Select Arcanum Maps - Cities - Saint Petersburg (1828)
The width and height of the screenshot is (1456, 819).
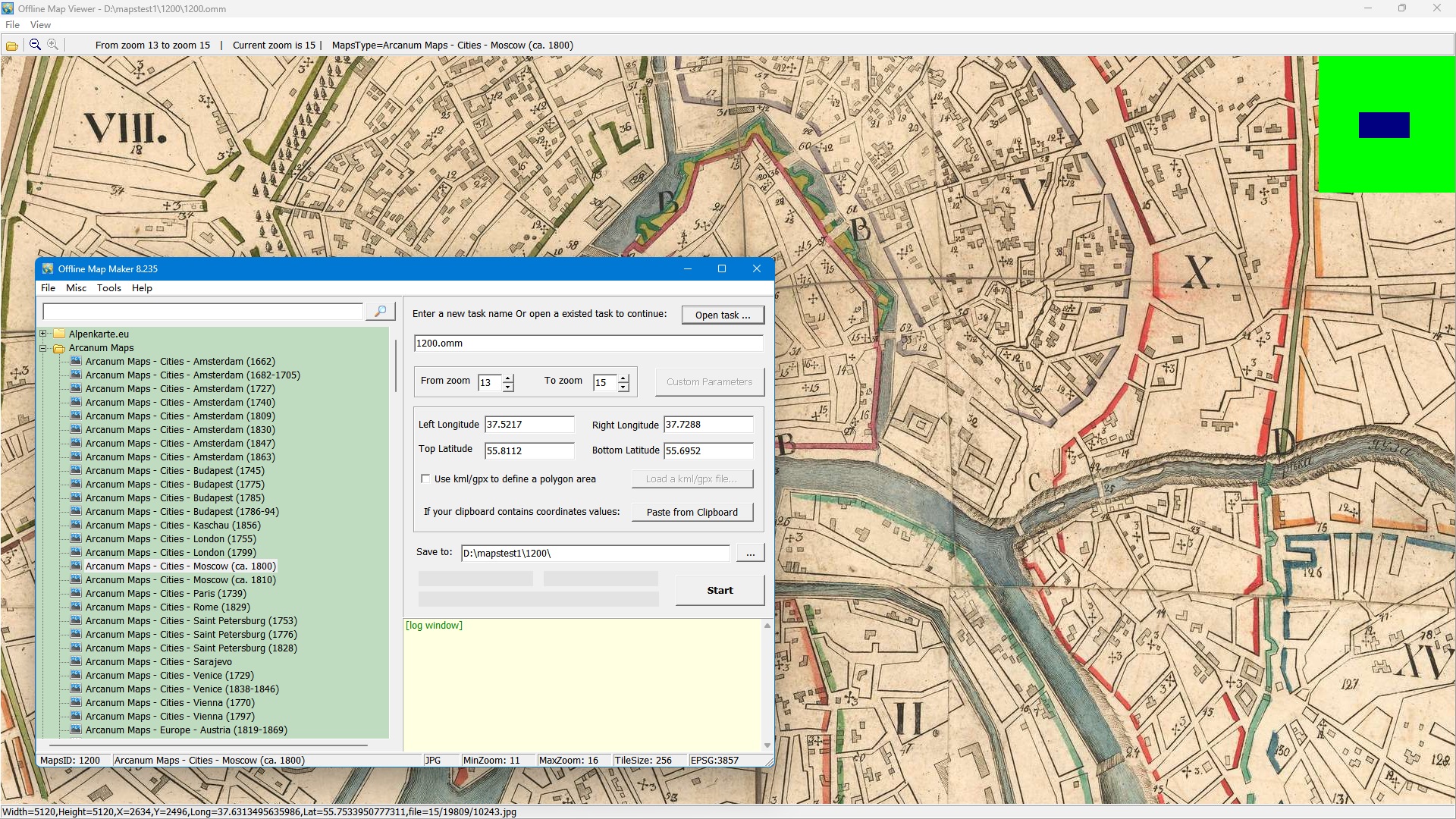point(191,648)
